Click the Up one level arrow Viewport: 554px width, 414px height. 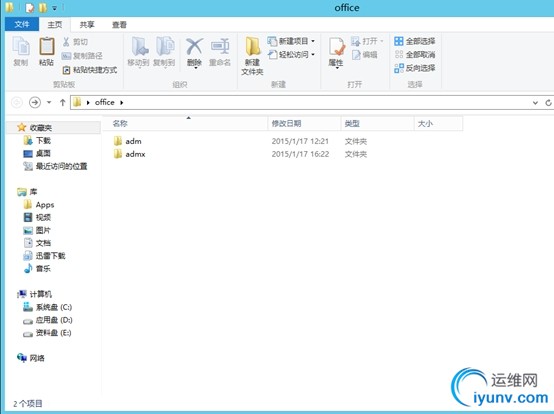[x=63, y=102]
